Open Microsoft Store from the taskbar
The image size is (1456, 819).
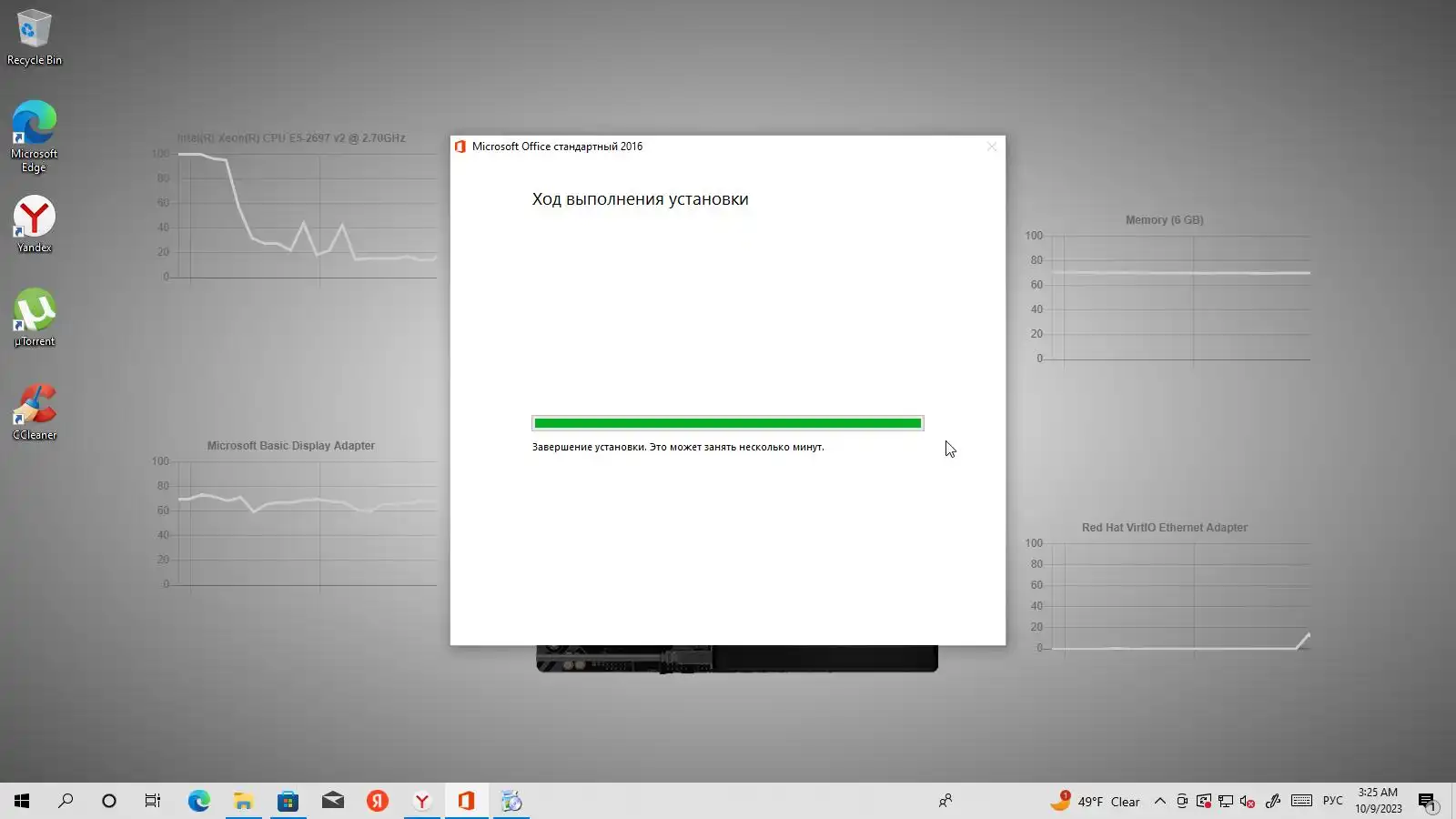(x=288, y=801)
